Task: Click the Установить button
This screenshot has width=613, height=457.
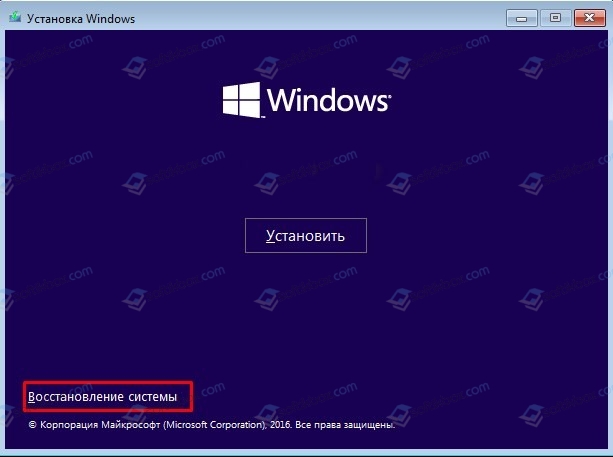Action: tap(306, 235)
